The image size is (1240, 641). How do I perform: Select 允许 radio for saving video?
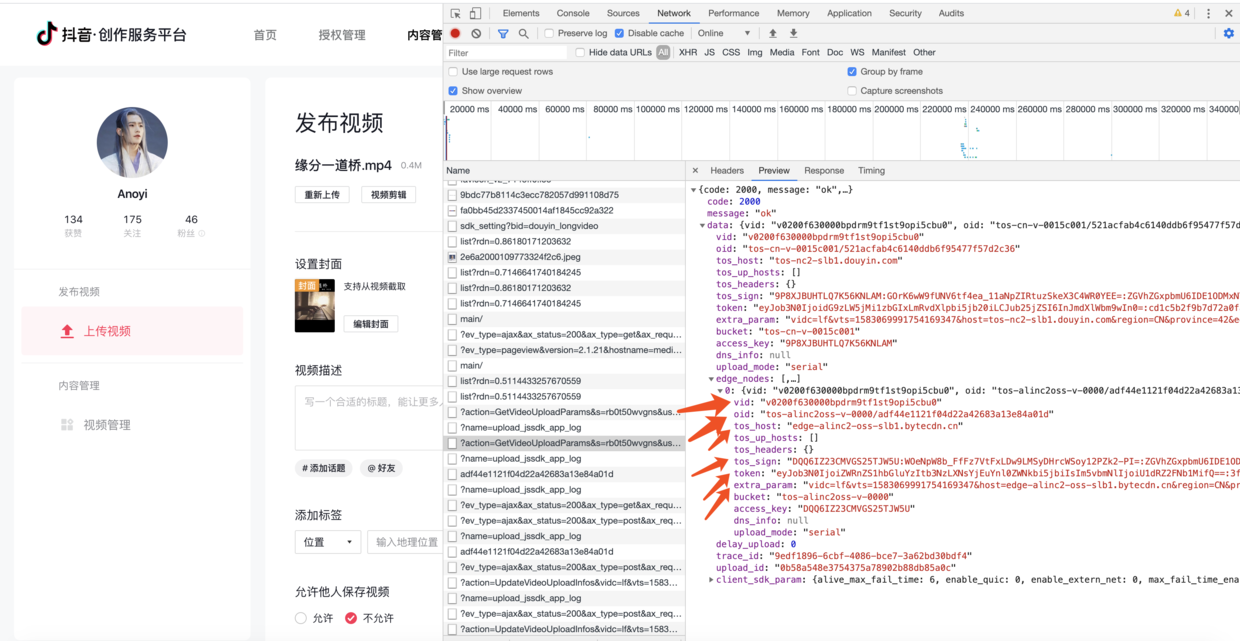click(x=301, y=618)
